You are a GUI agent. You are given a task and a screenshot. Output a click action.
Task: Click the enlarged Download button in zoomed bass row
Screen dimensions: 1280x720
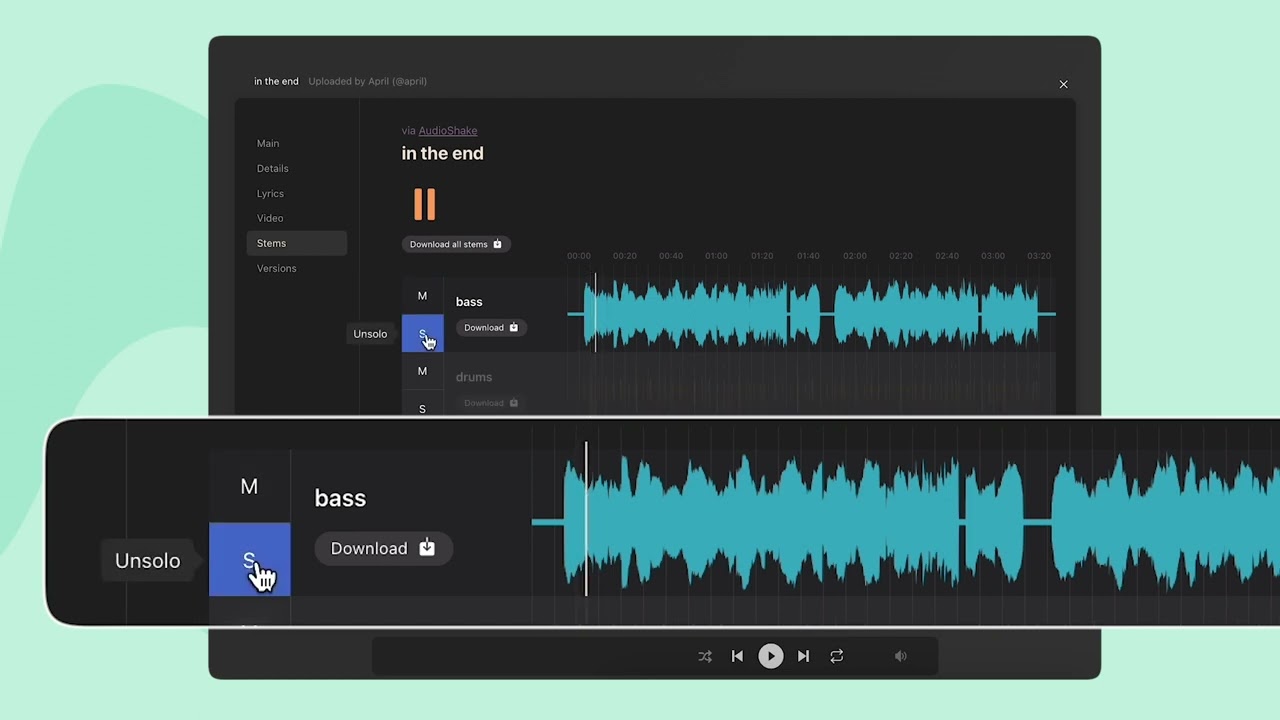click(x=383, y=548)
